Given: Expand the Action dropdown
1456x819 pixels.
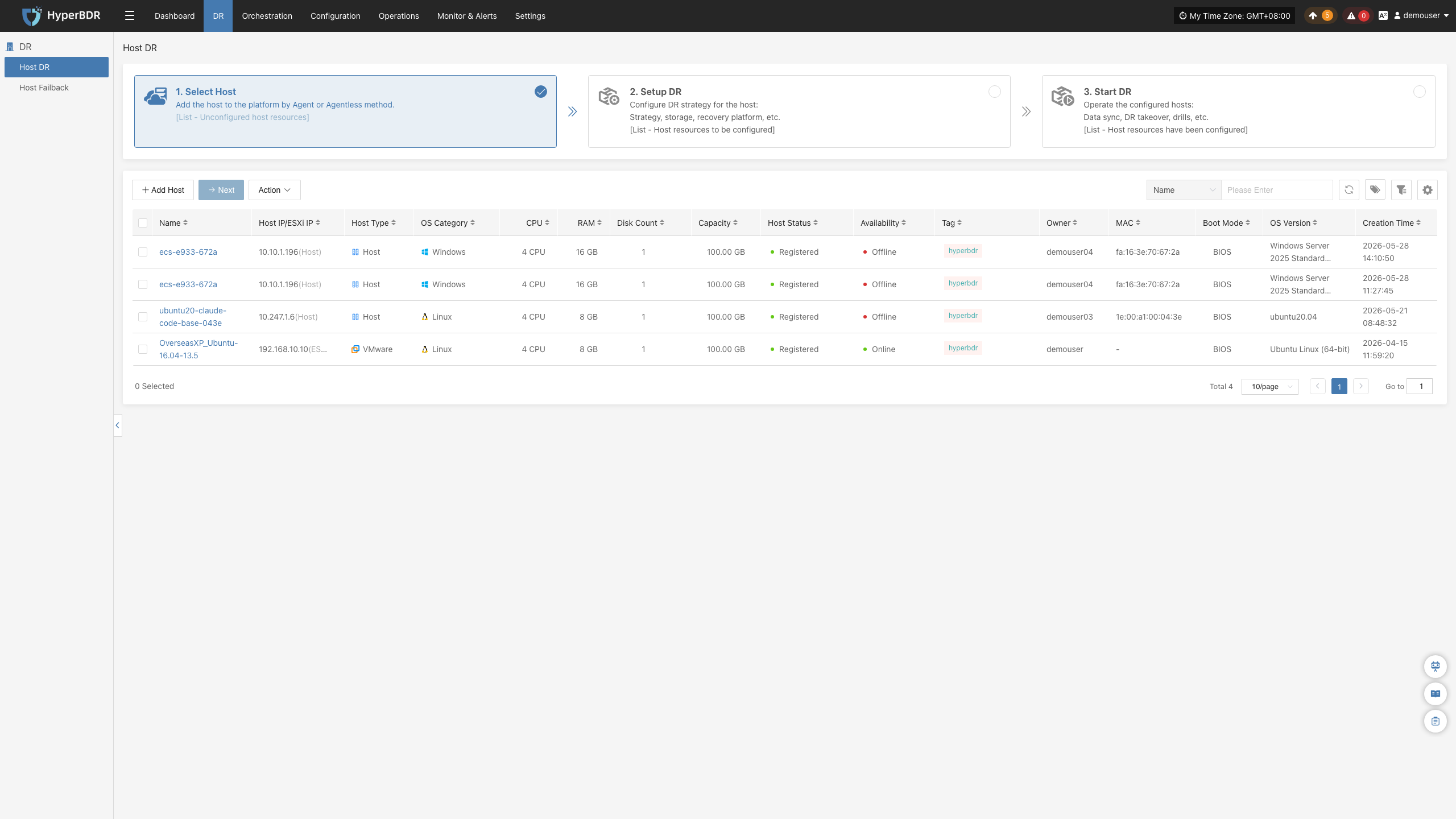Looking at the screenshot, I should coord(274,190).
